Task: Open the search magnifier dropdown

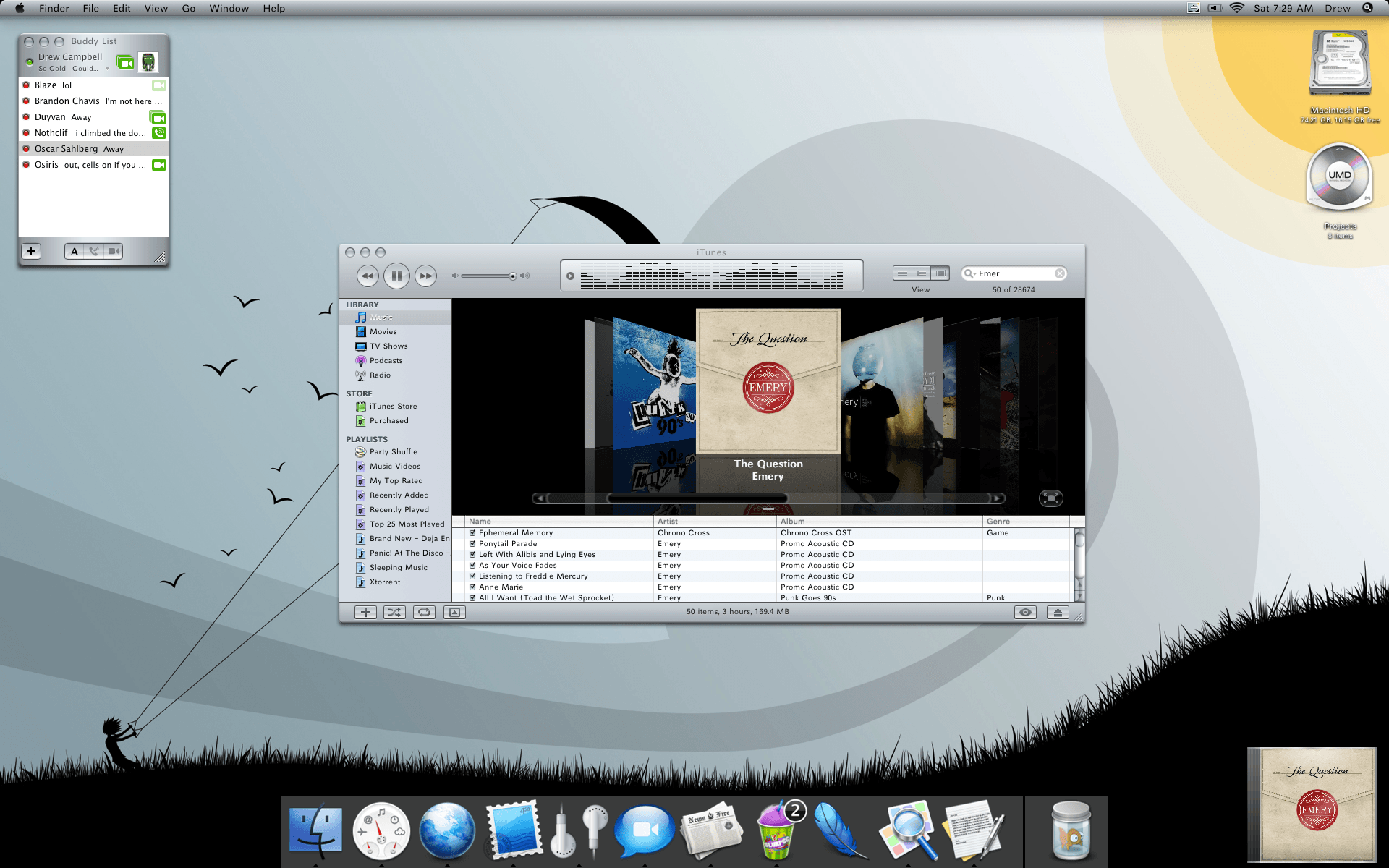Action: click(x=969, y=273)
